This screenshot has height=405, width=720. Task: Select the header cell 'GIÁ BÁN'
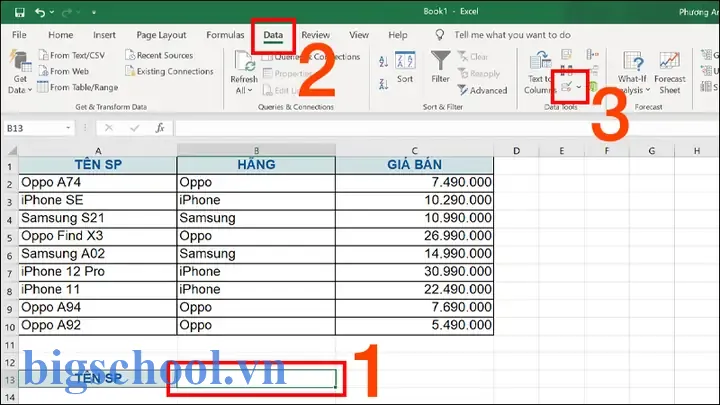414,165
